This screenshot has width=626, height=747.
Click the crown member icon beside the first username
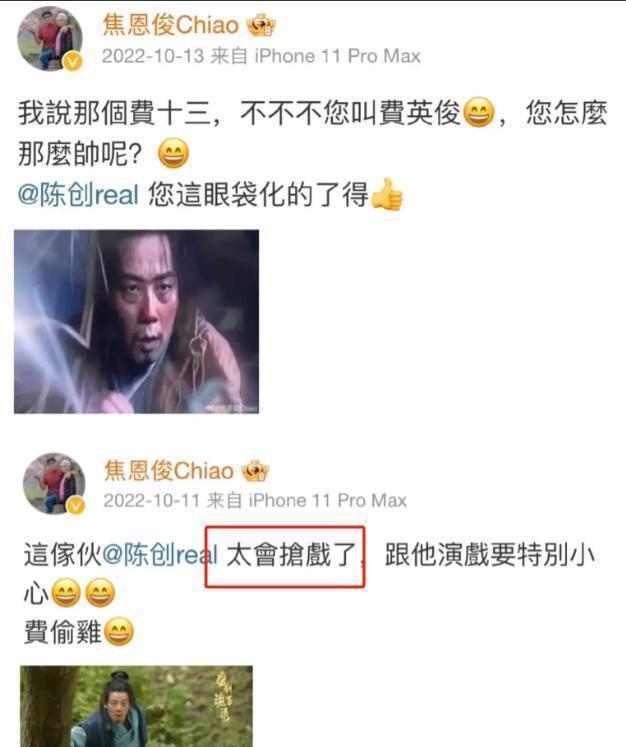click(x=262, y=25)
